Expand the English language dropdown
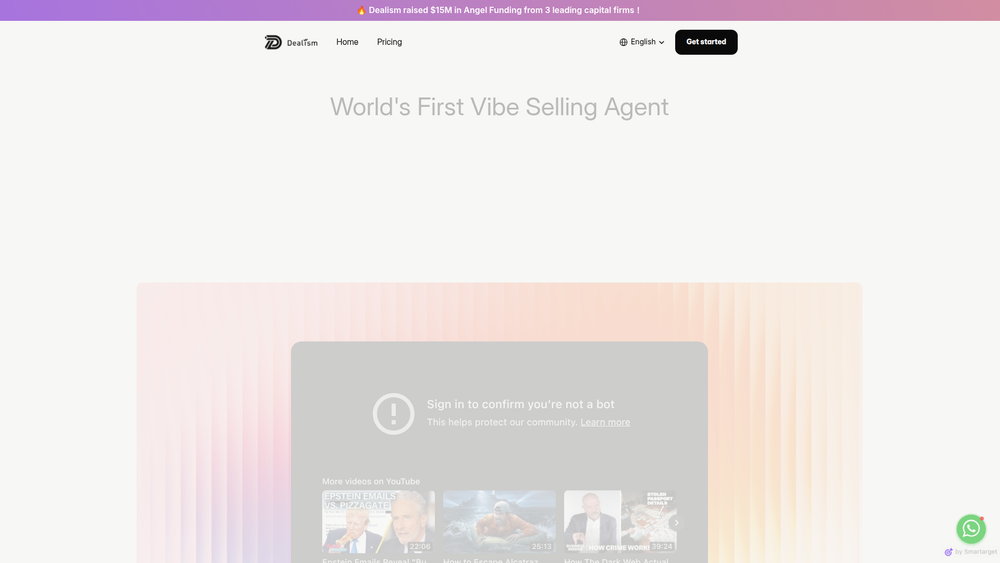 coord(642,42)
